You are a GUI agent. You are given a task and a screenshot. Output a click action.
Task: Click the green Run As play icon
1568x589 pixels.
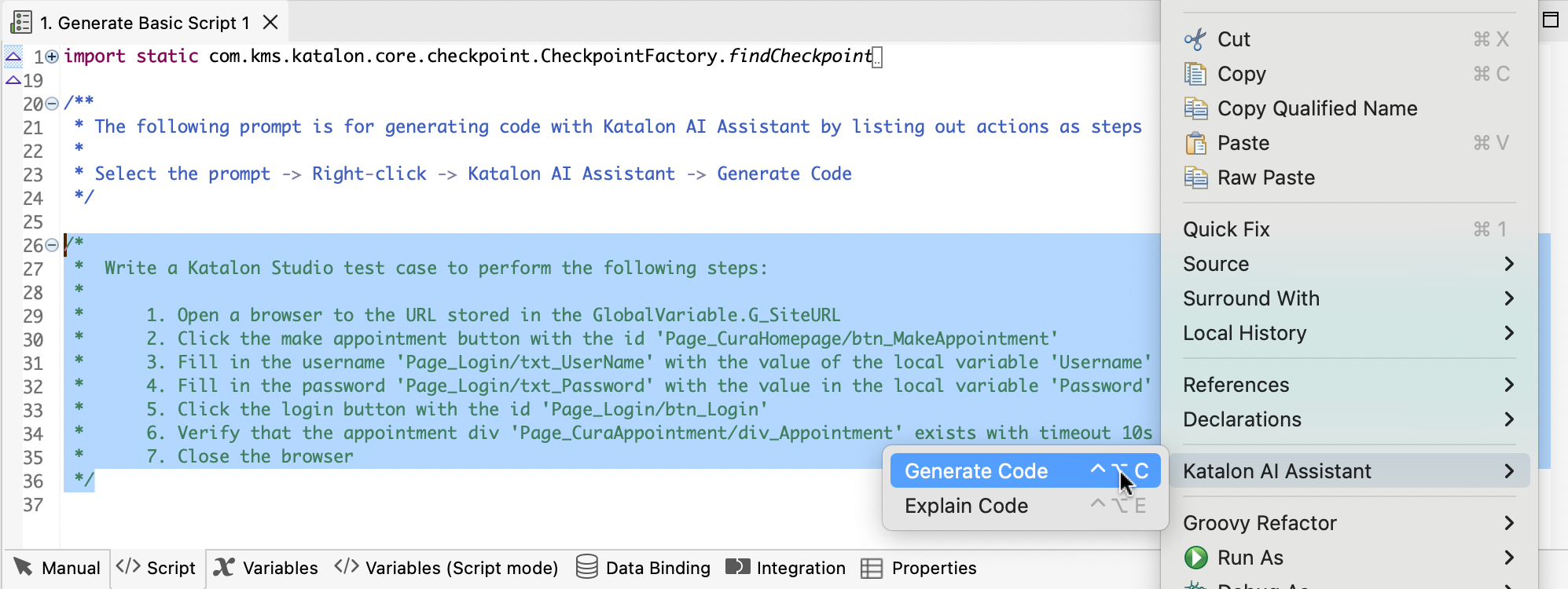[1195, 558]
